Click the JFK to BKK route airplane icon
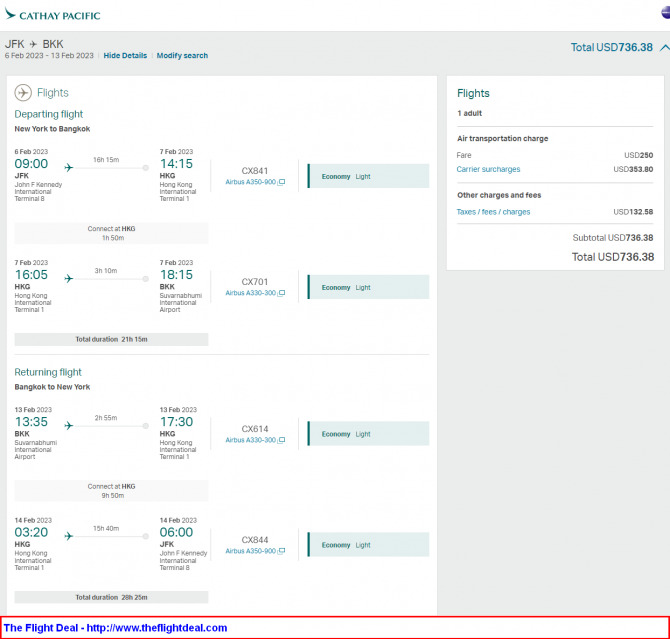The width and height of the screenshot is (670, 639). coord(33,44)
